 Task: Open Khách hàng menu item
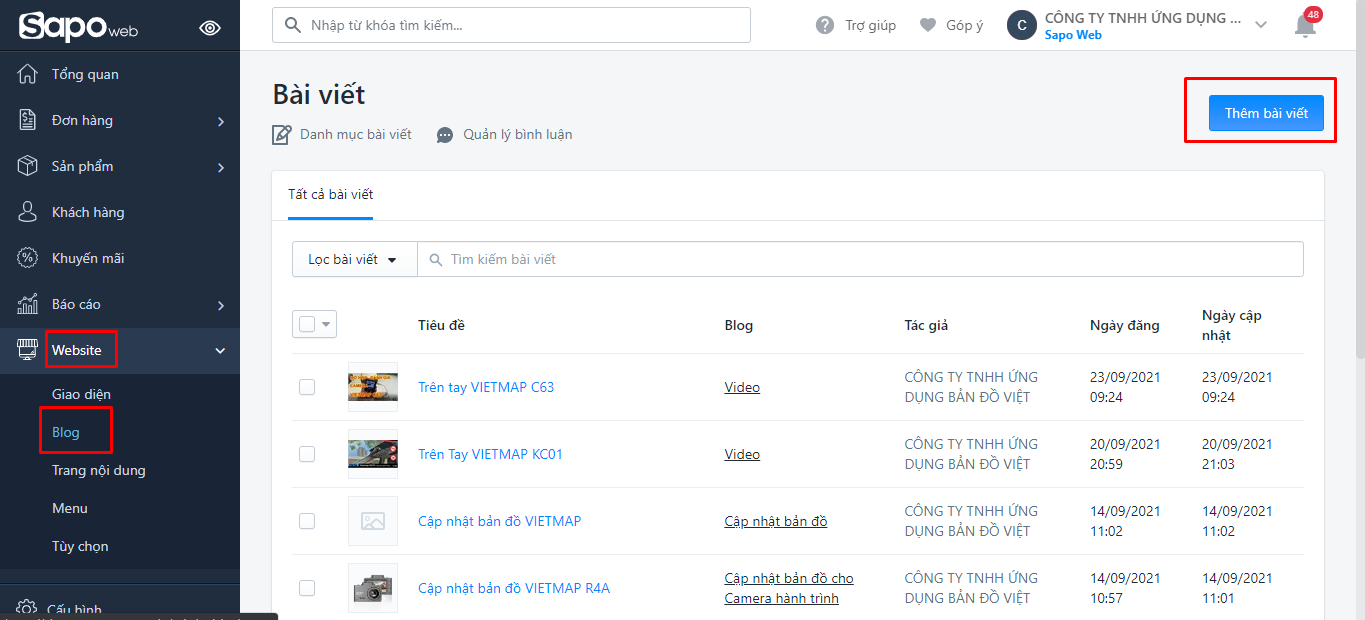click(88, 212)
